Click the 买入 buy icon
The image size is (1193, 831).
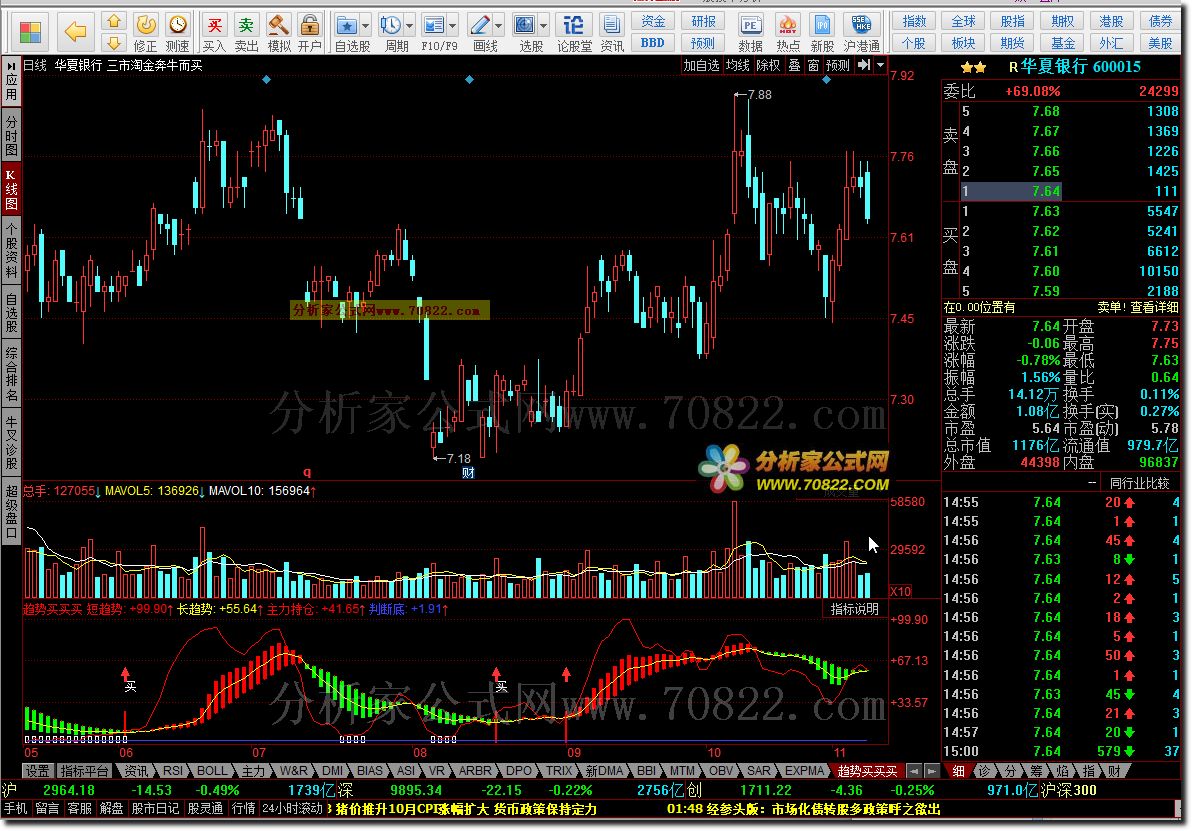click(x=215, y=33)
